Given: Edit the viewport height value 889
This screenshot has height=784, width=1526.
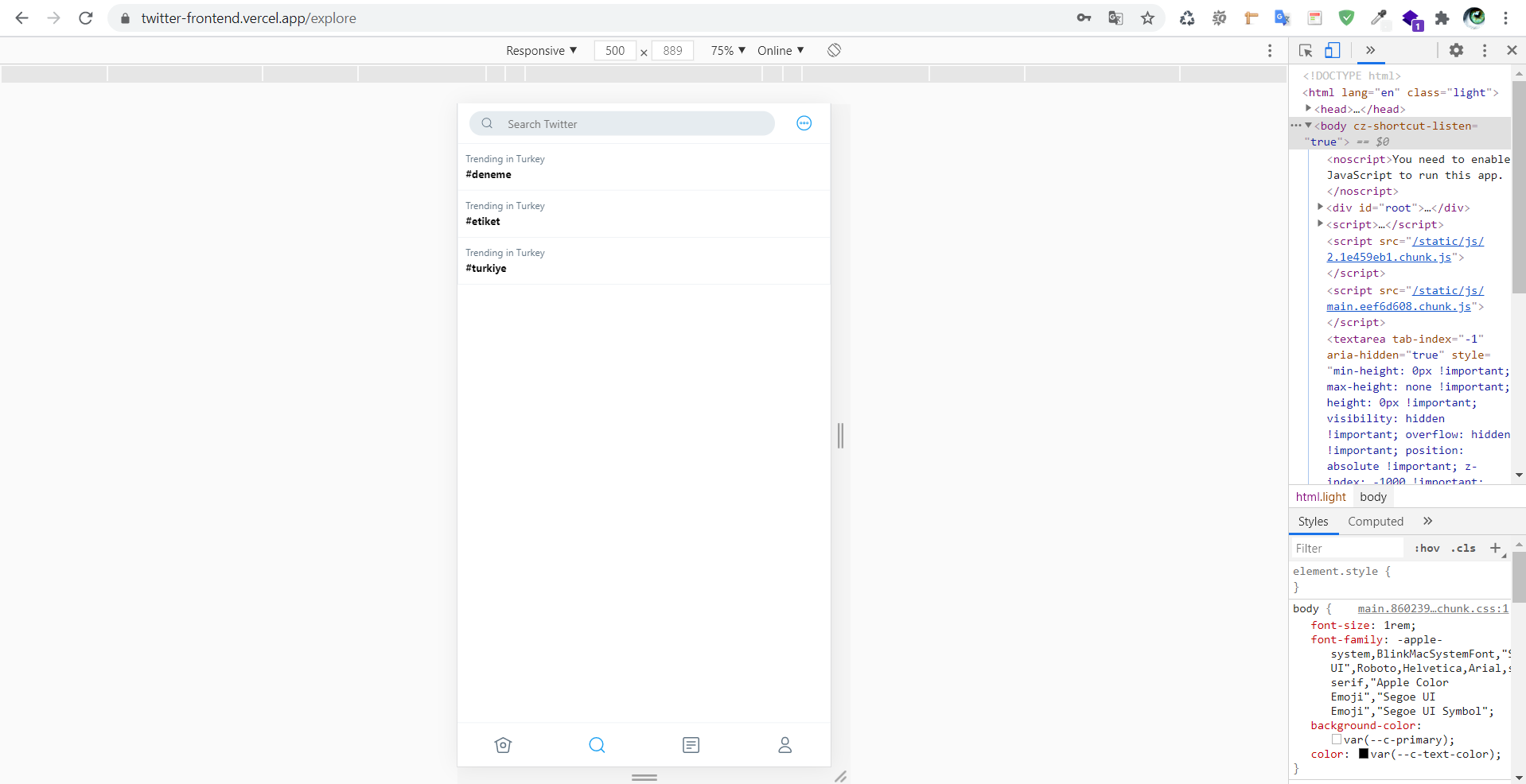Looking at the screenshot, I should 672,50.
